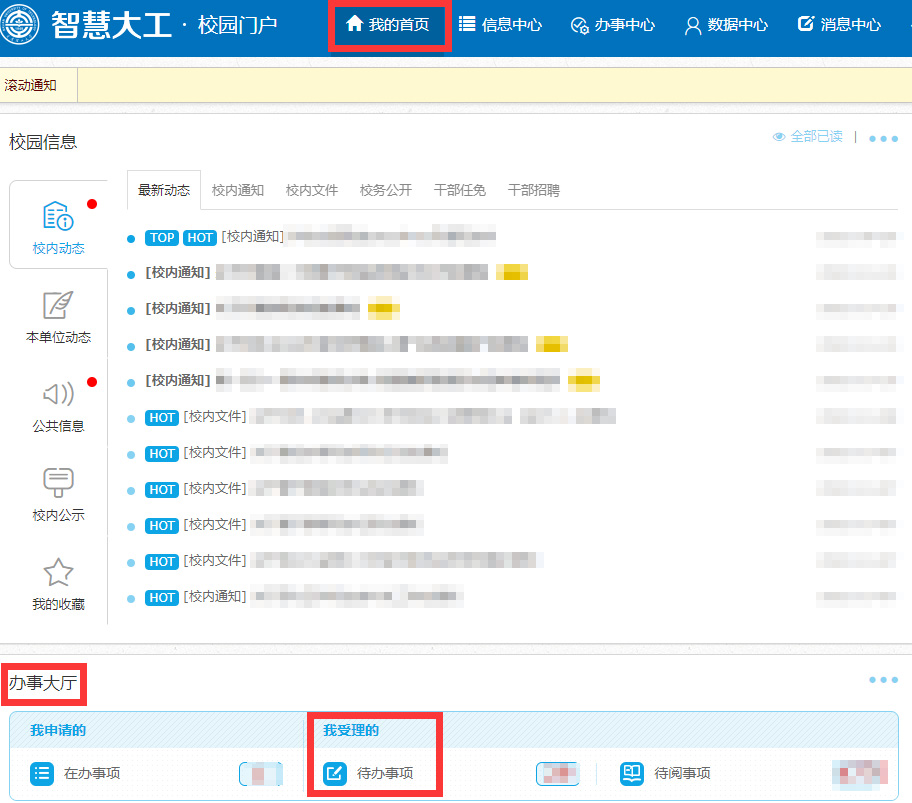Switch to the 干部任免 tab

pyautogui.click(x=460, y=190)
